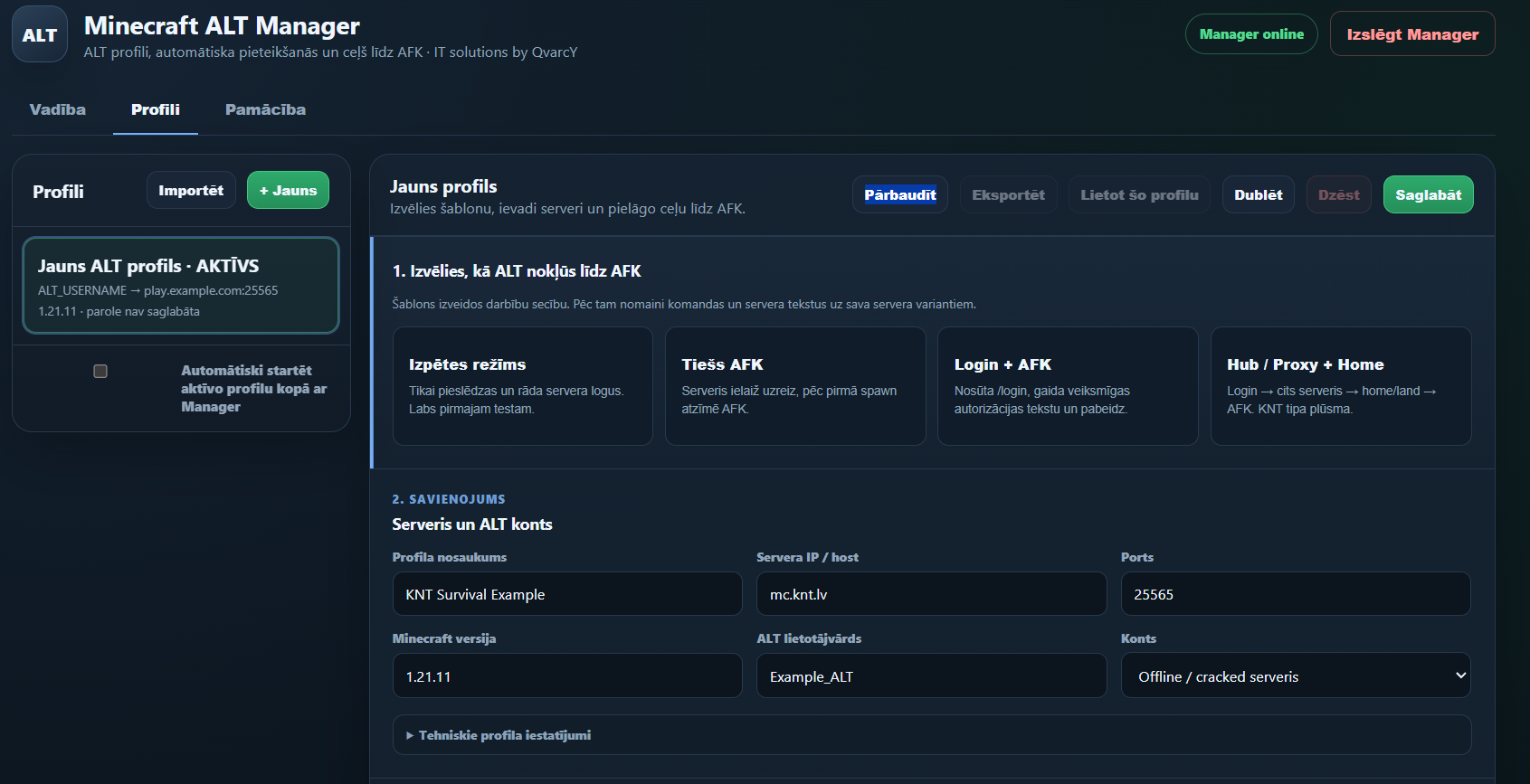Open the Pamācība tab
This screenshot has height=784, width=1530.
pos(265,109)
